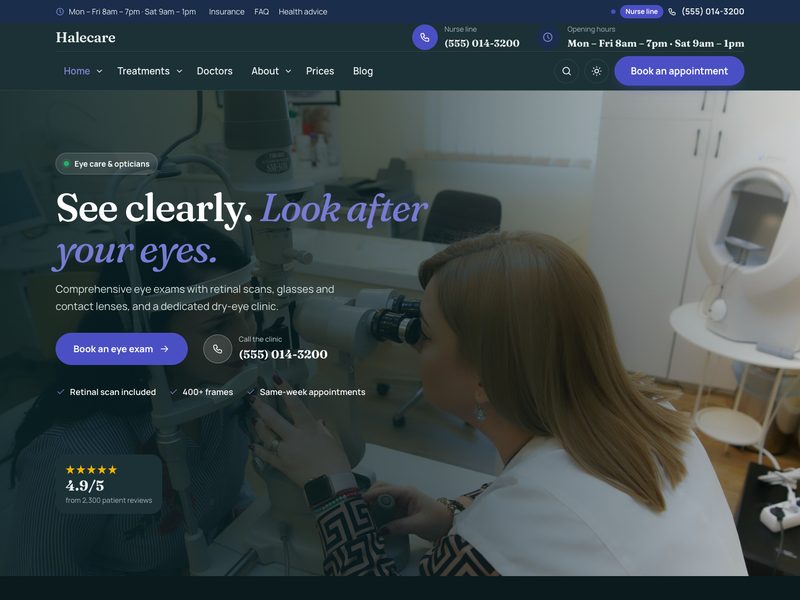This screenshot has width=800, height=600.
Task: Click the round clock icon by Opening hours
Action: 547,37
